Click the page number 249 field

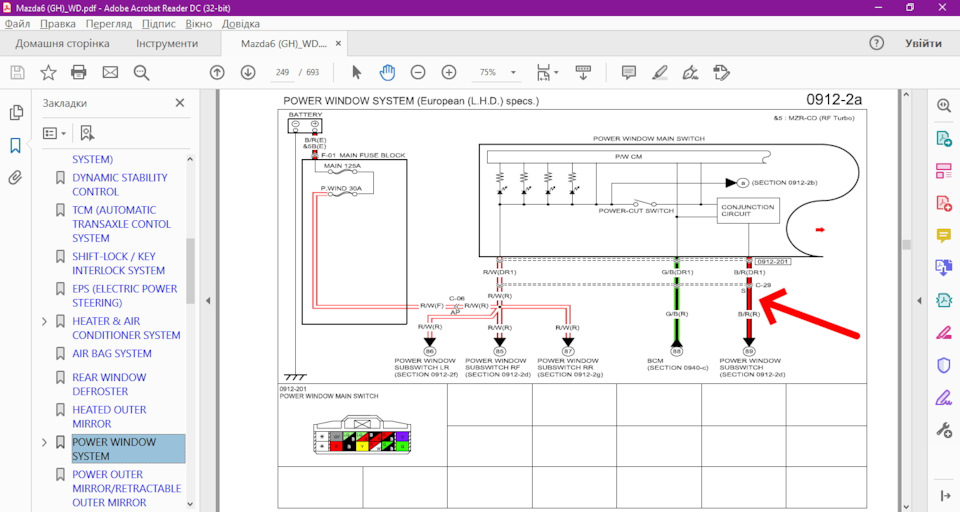tap(282, 72)
